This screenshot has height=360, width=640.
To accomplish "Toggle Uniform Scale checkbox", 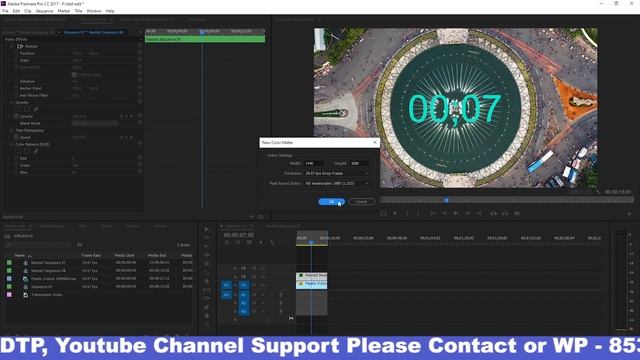I will pos(74,75).
